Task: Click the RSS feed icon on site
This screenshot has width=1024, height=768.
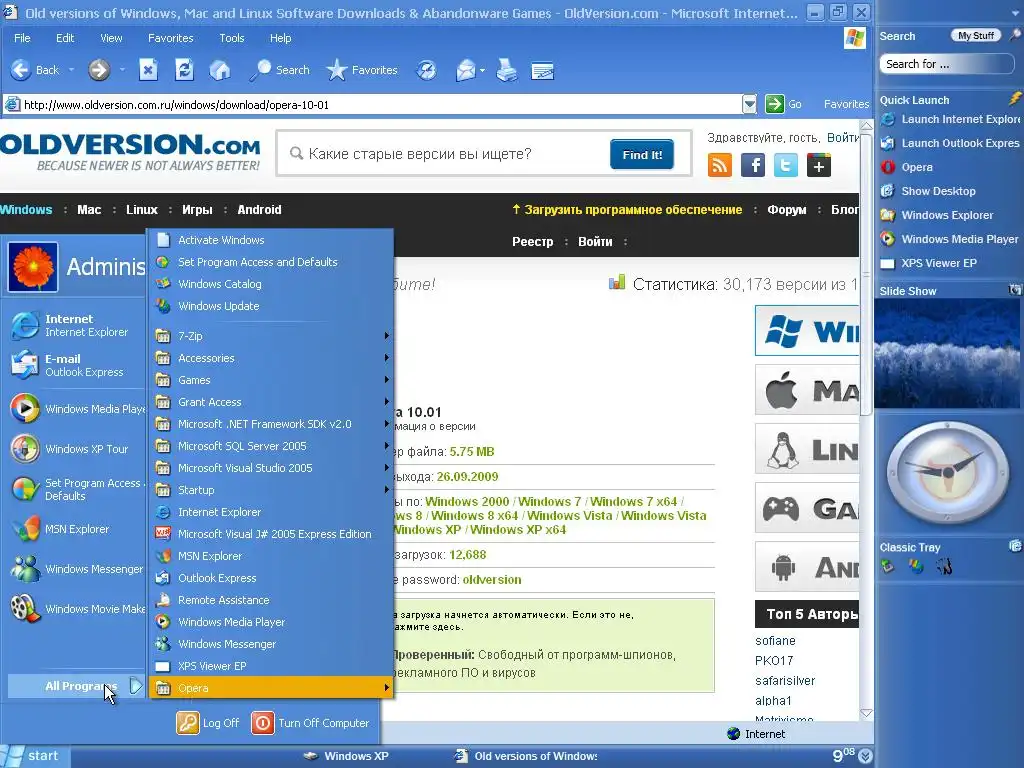Action: pos(720,165)
